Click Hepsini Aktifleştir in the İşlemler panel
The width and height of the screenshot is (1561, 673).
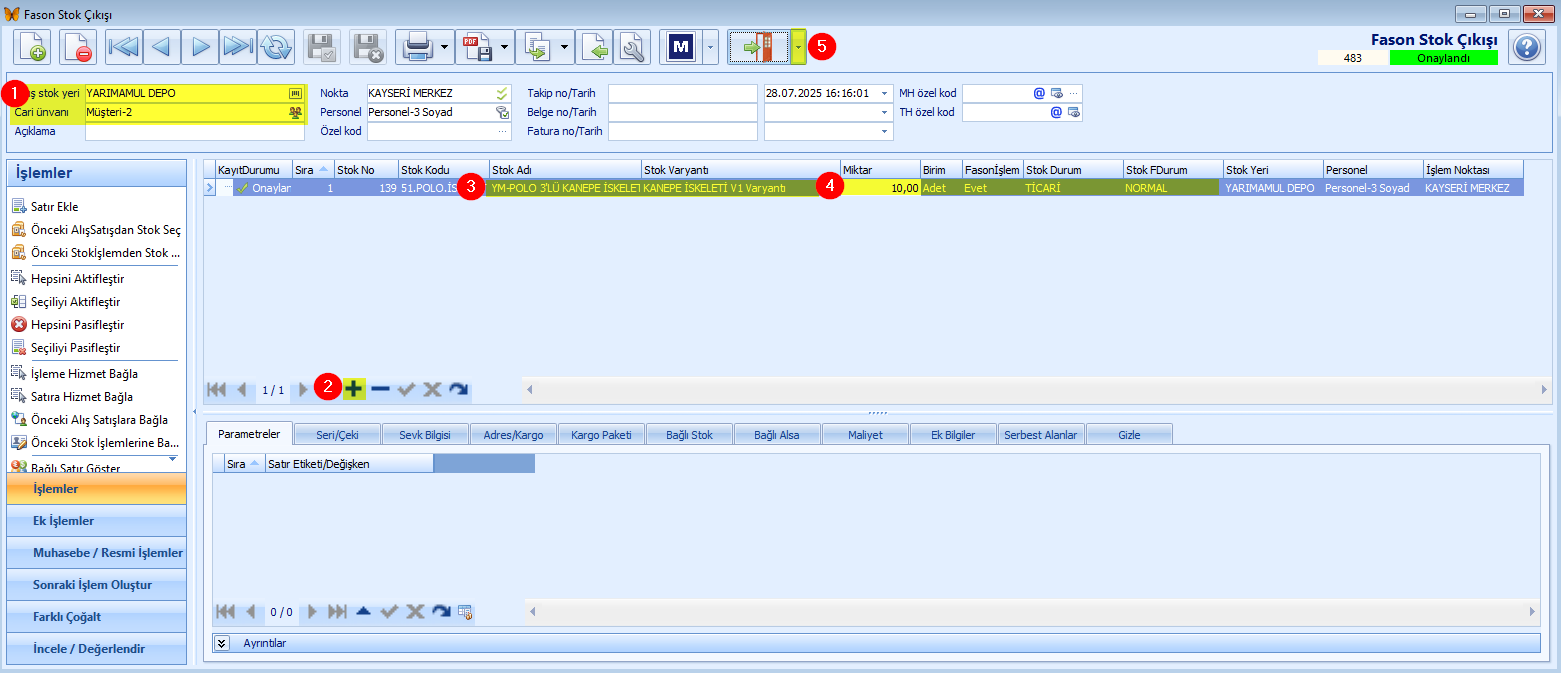[77, 278]
